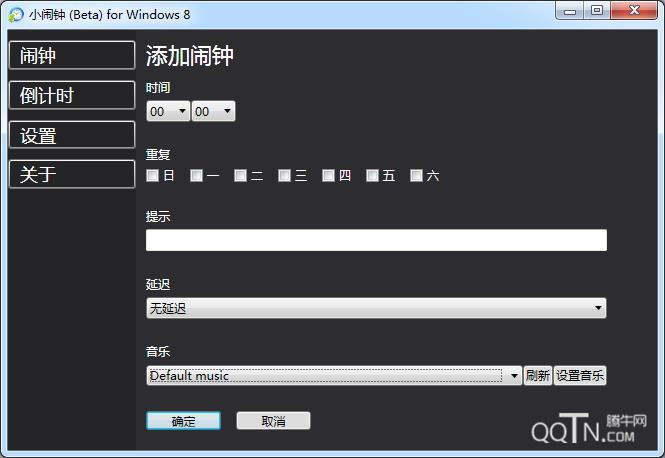Click the 设置音乐 set music button
The image size is (665, 458).
pos(580,376)
